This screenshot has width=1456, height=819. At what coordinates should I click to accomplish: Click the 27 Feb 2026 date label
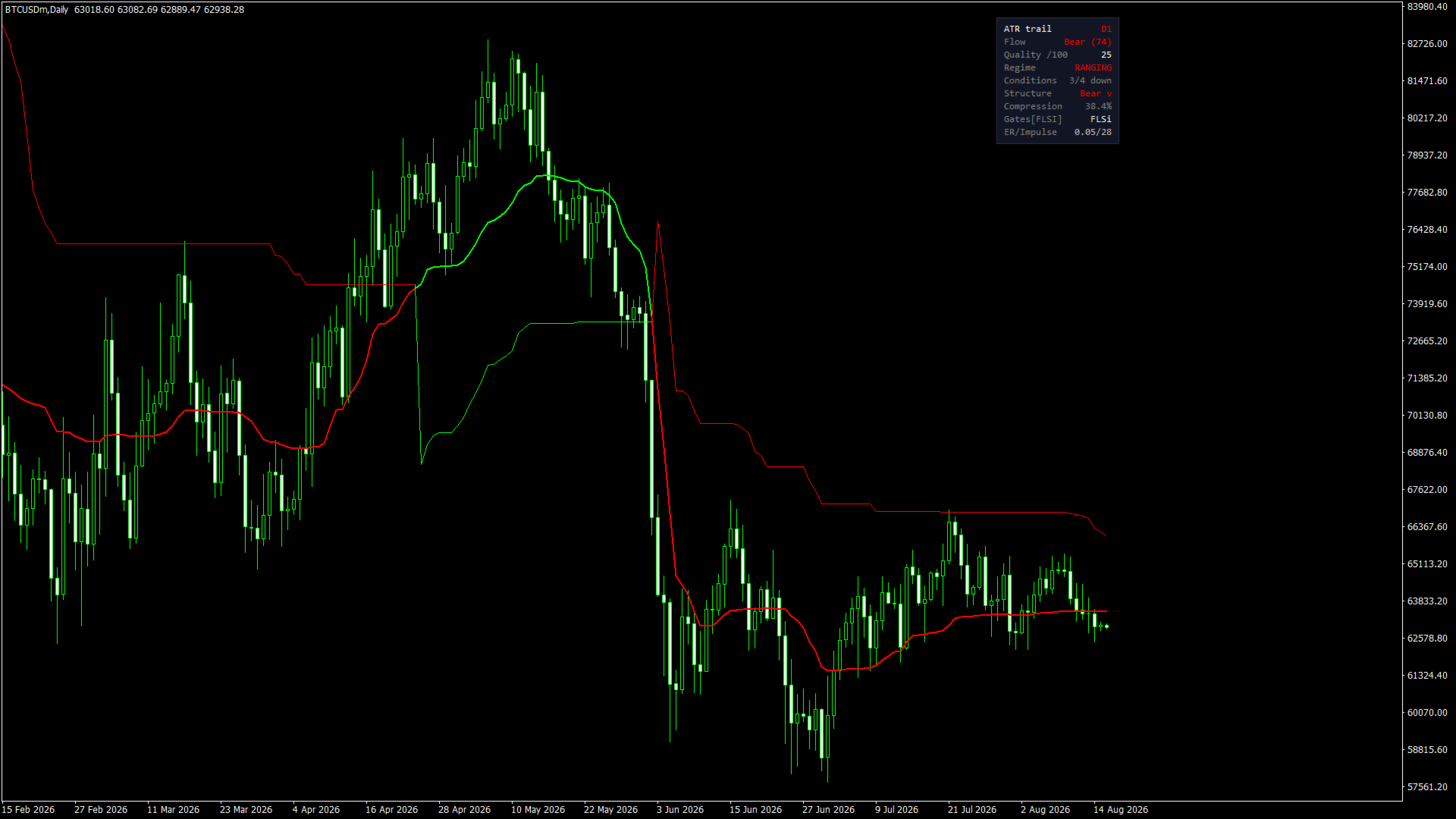click(101, 810)
